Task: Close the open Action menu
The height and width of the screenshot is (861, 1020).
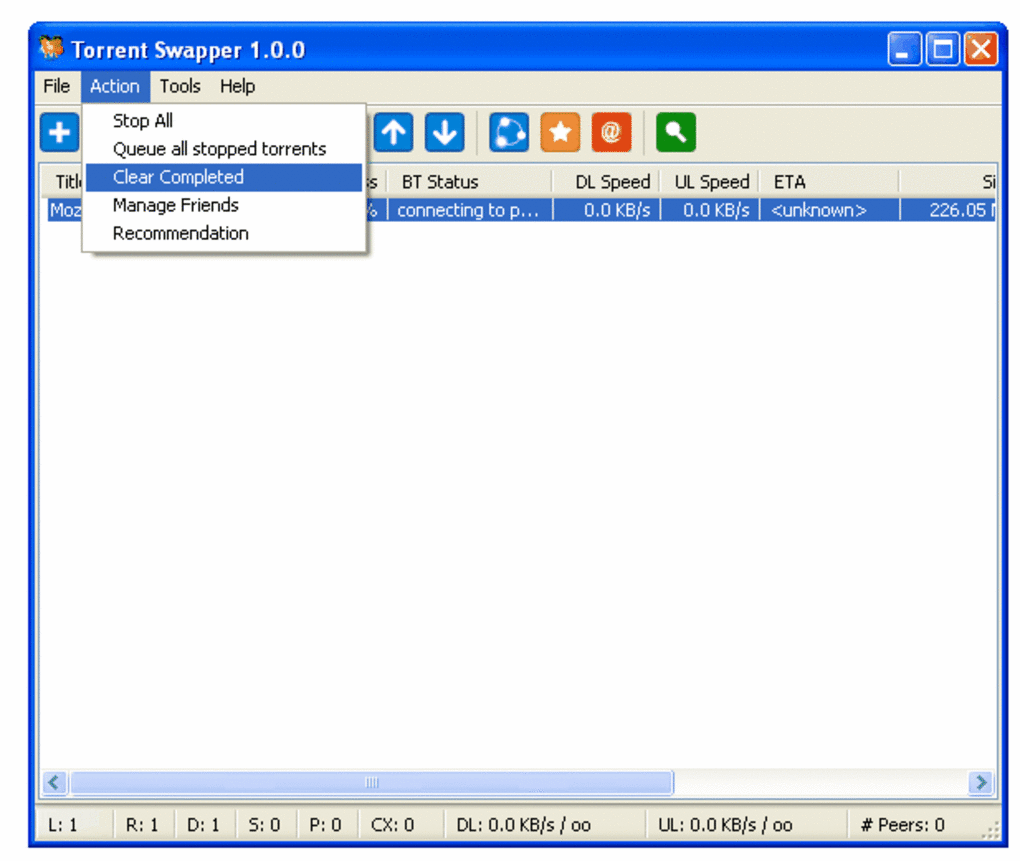Action: 115,86
